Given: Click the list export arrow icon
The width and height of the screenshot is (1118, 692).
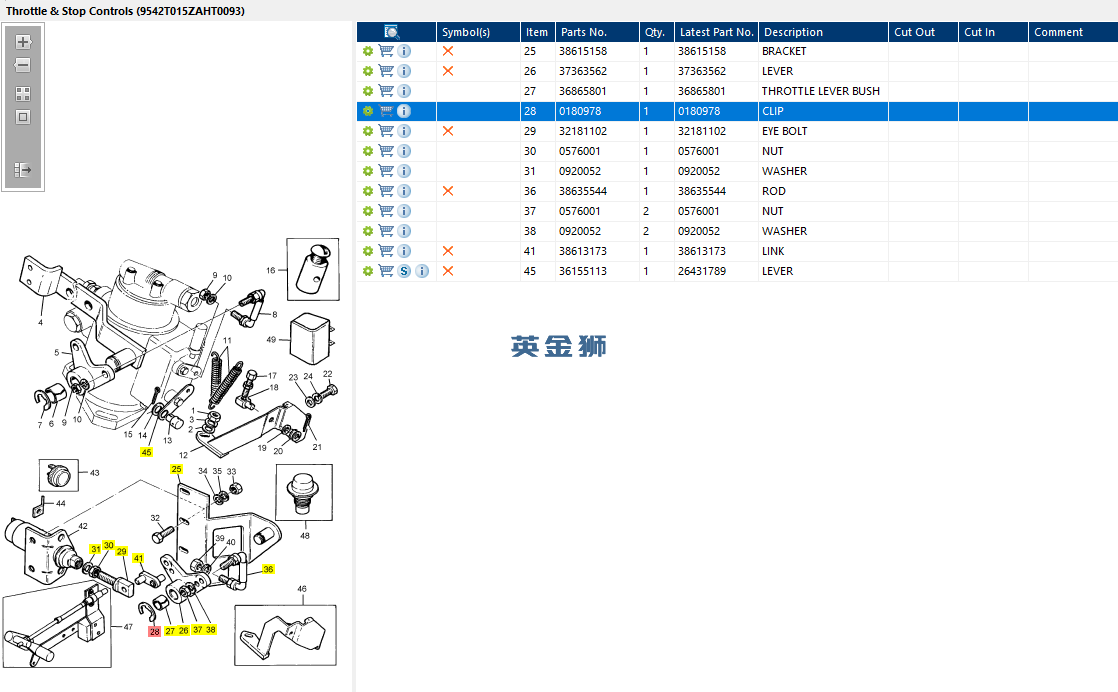Looking at the screenshot, I should click(23, 170).
